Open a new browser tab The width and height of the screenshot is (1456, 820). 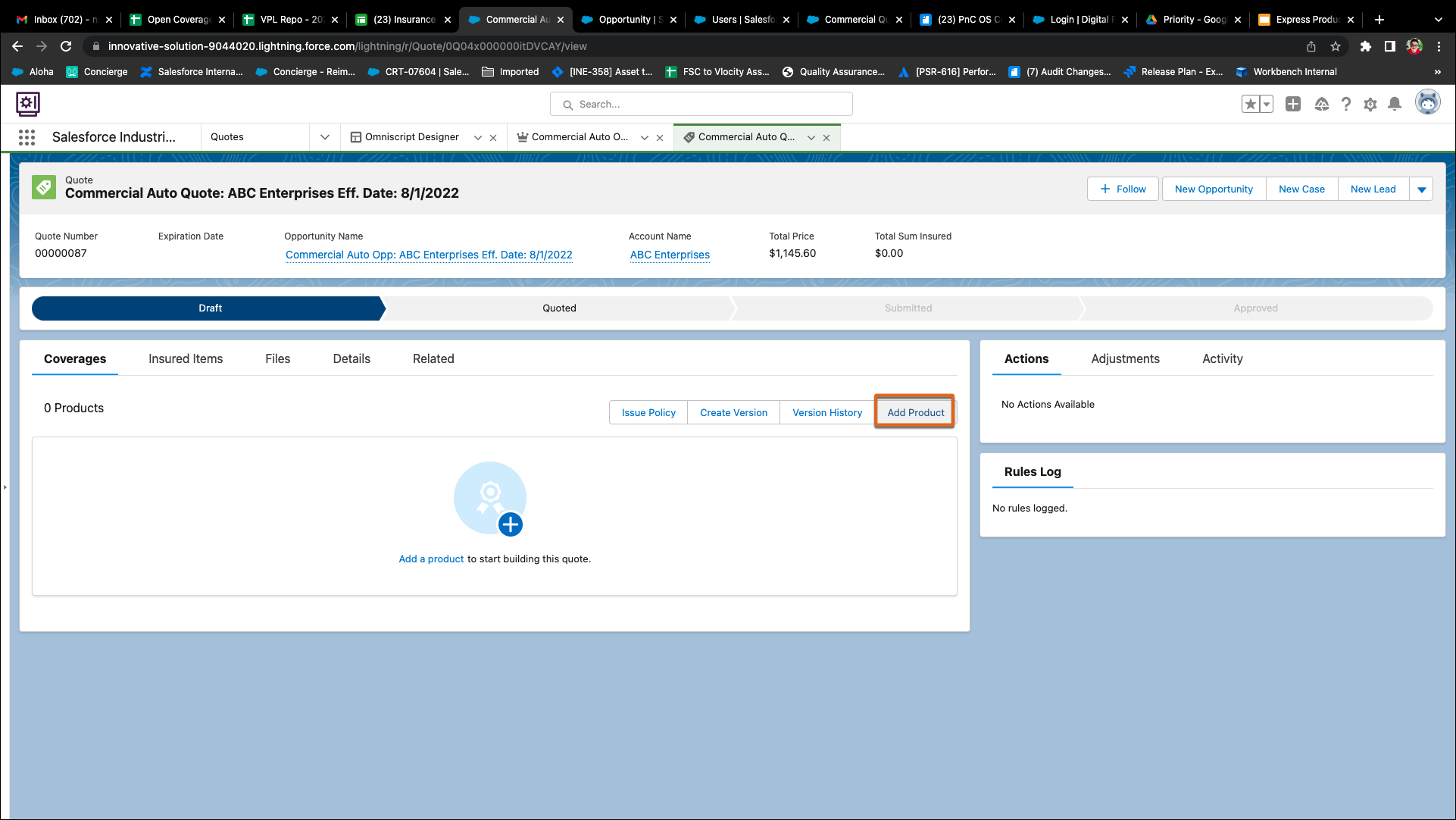(x=1379, y=20)
